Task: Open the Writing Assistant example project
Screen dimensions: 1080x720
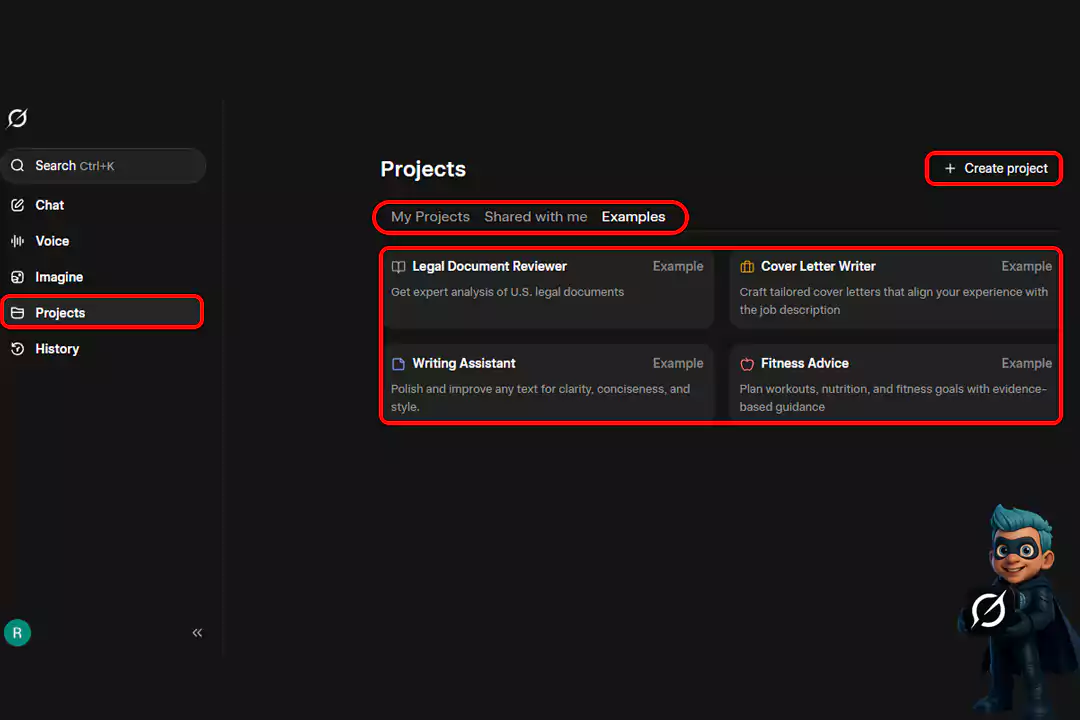Action: tap(547, 384)
